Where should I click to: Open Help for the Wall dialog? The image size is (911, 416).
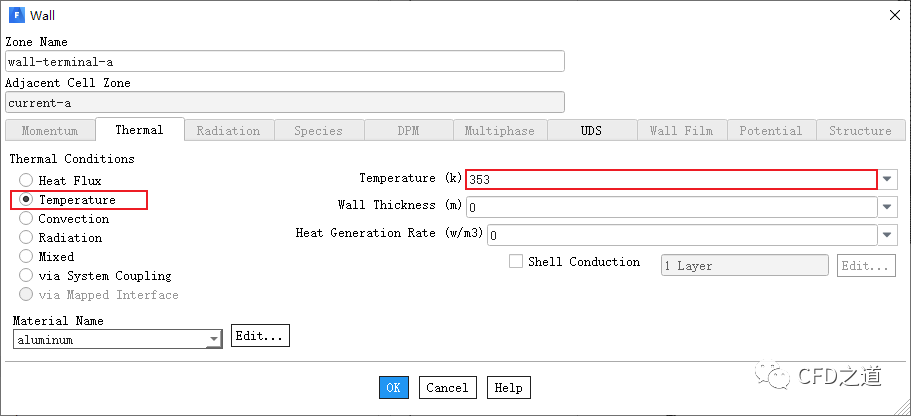[508, 388]
